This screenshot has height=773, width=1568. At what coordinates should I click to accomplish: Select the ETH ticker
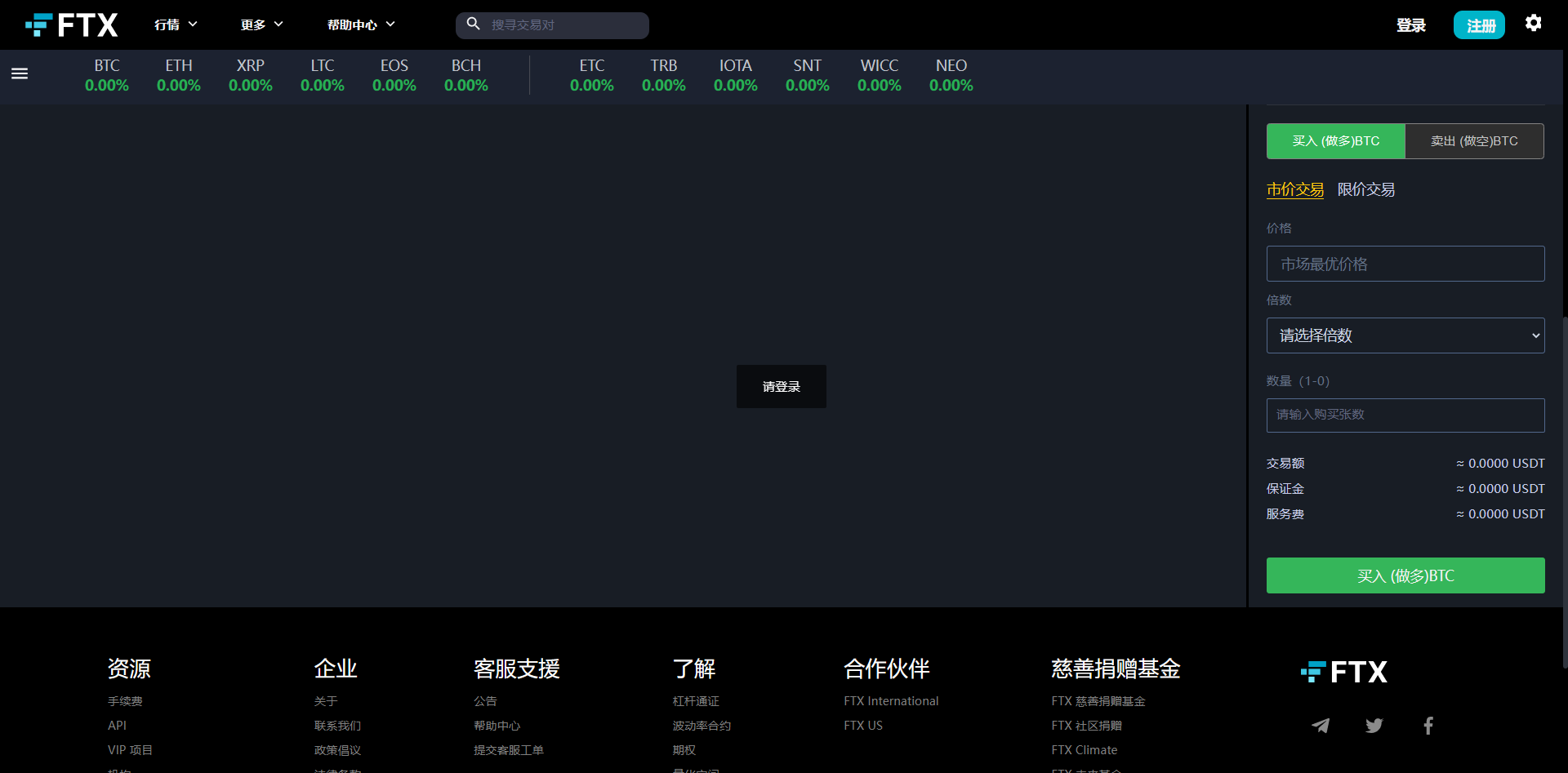[179, 75]
